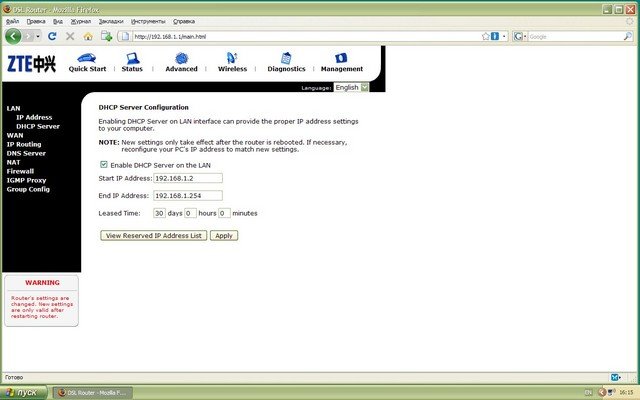This screenshot has width=640, height=400.
Task: Open the search engine selector dropdown
Action: (521, 36)
